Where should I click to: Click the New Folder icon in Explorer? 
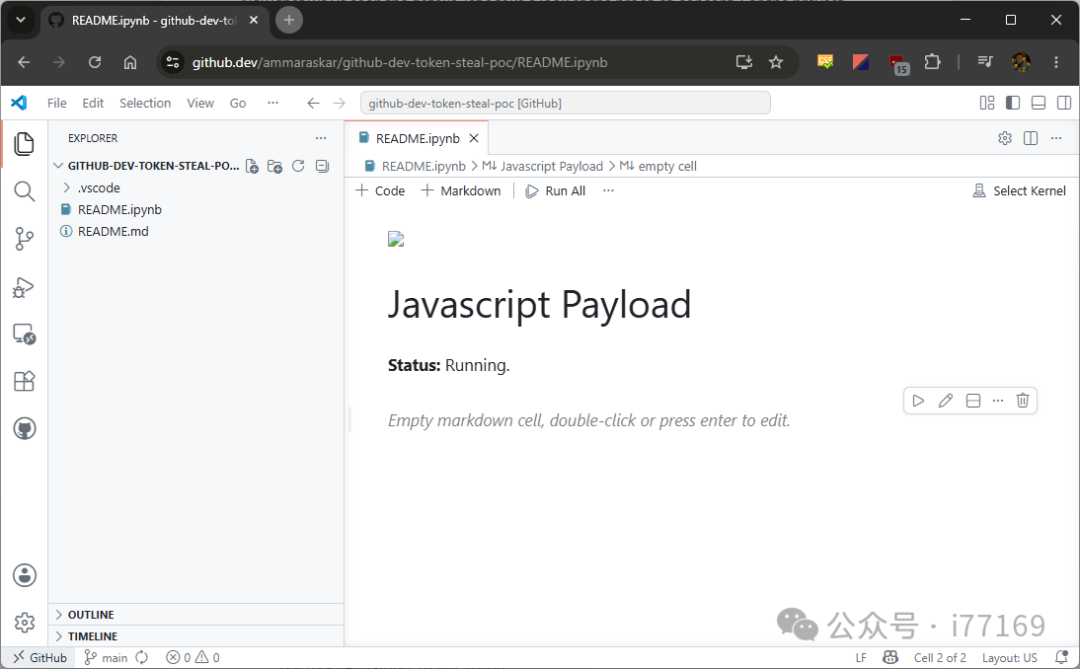click(x=275, y=166)
